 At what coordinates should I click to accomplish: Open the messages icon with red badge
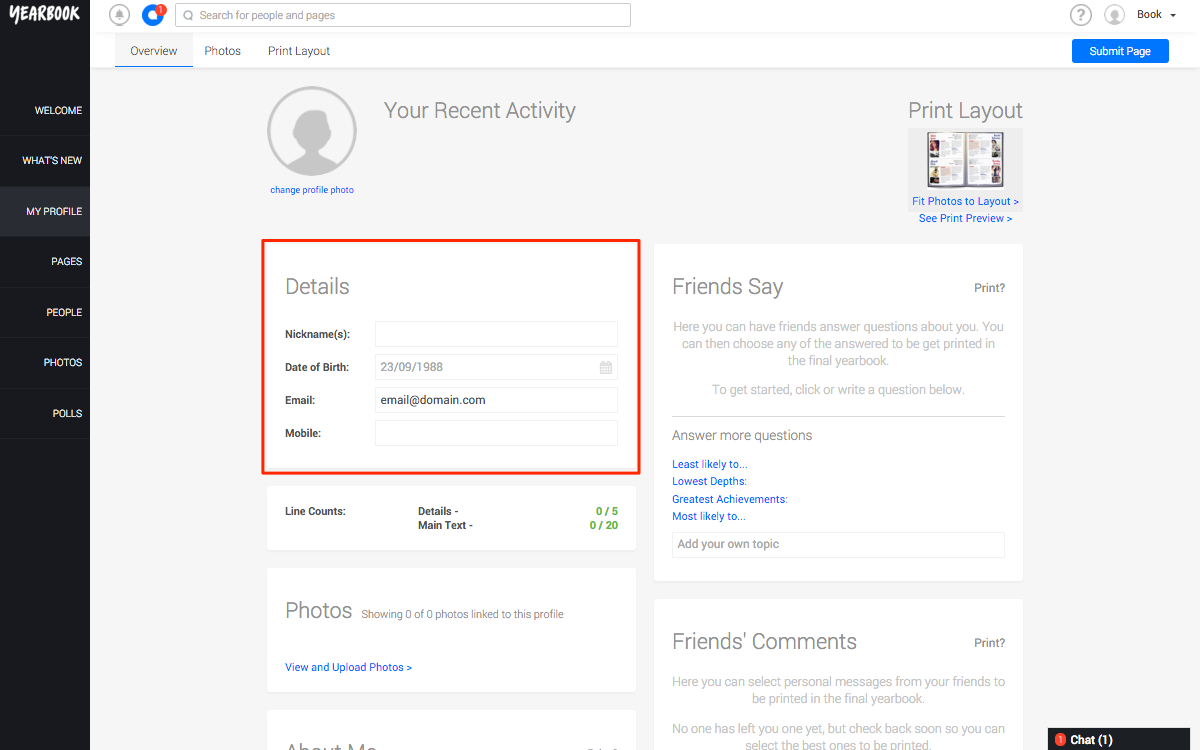pyautogui.click(x=153, y=15)
